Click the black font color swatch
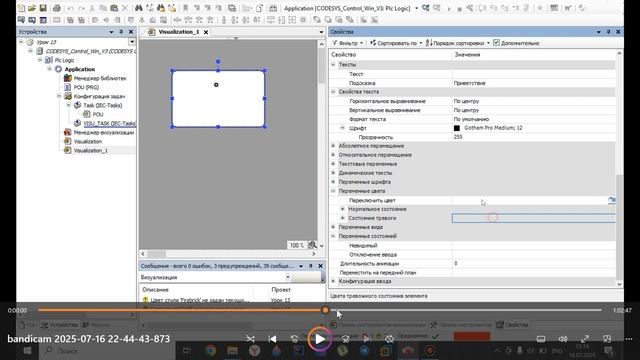Screen dimensions: 640x360 (x=457, y=128)
